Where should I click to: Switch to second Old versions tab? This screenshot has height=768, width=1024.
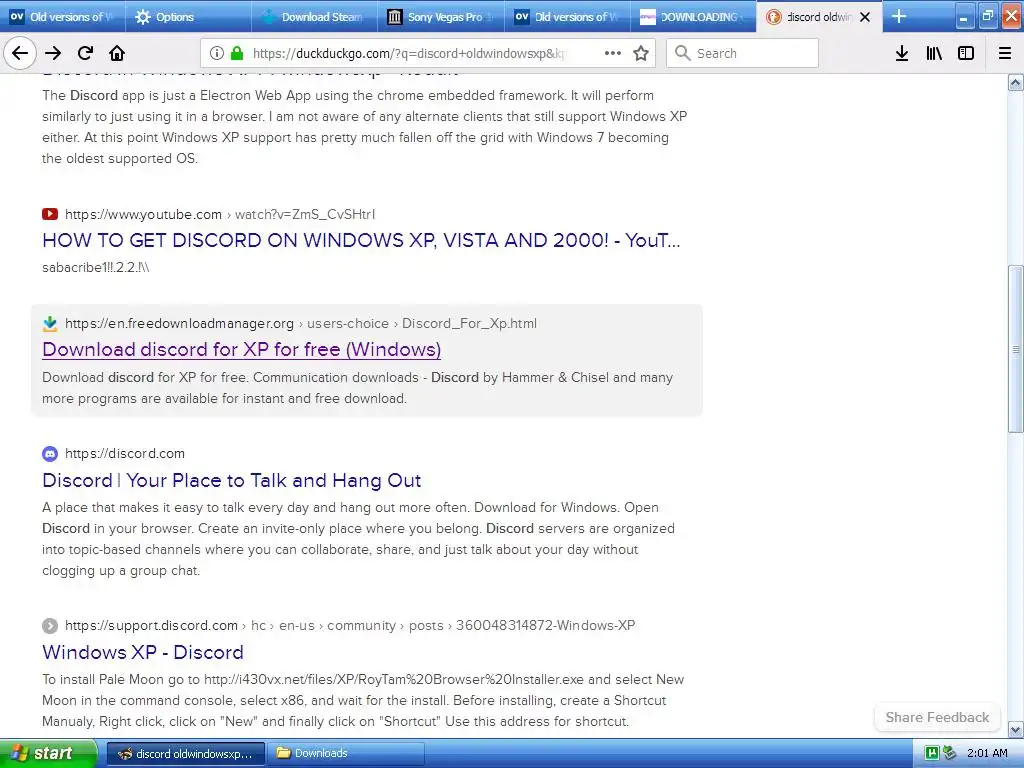tap(567, 17)
